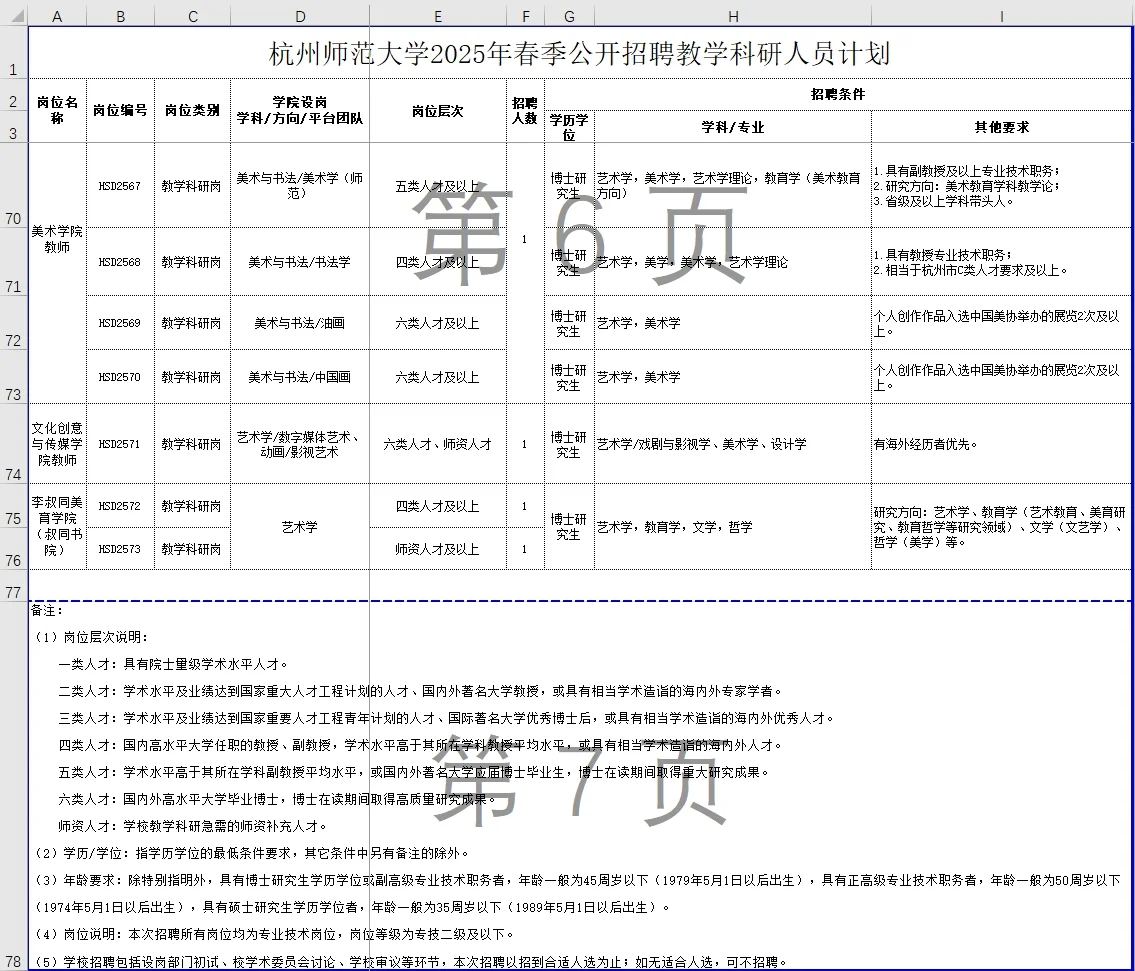Select column F header
The image size is (1135, 971).
pyautogui.click(x=526, y=16)
